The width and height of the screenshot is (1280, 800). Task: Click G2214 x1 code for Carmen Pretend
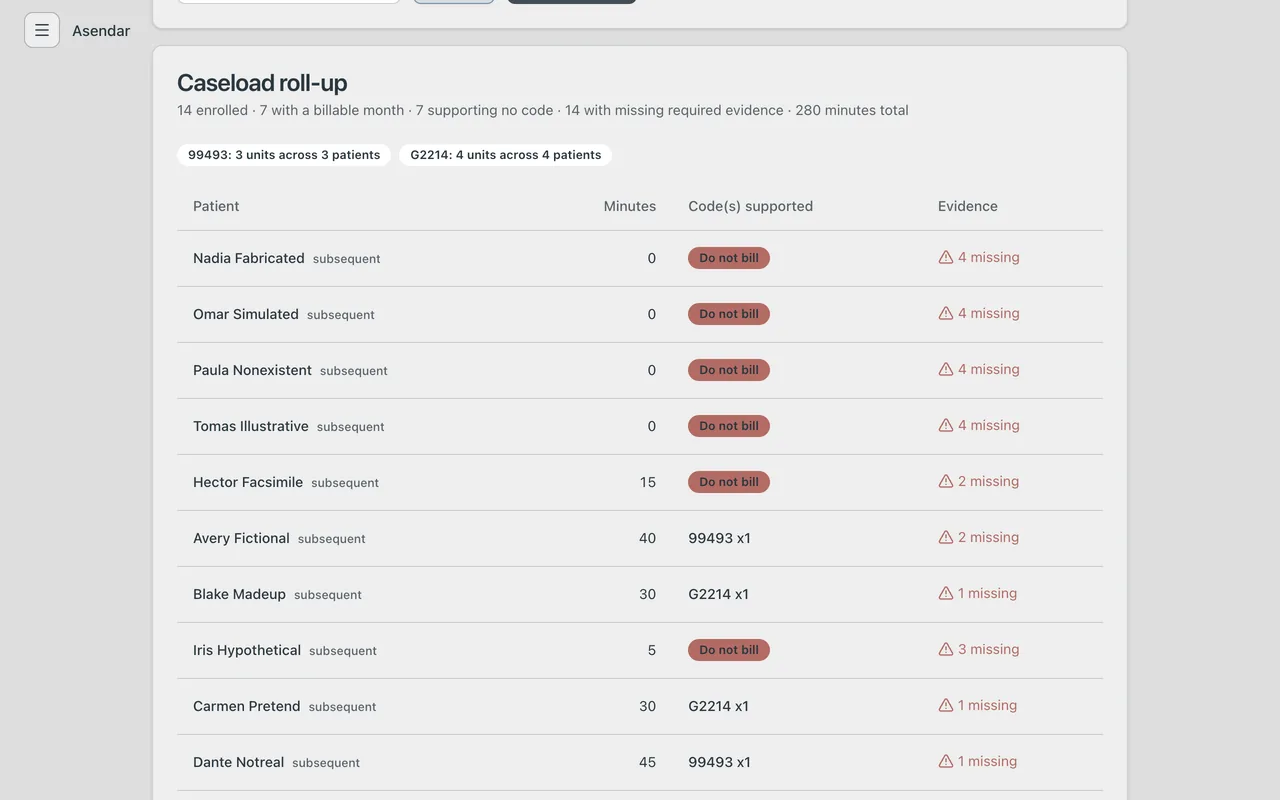[718, 706]
